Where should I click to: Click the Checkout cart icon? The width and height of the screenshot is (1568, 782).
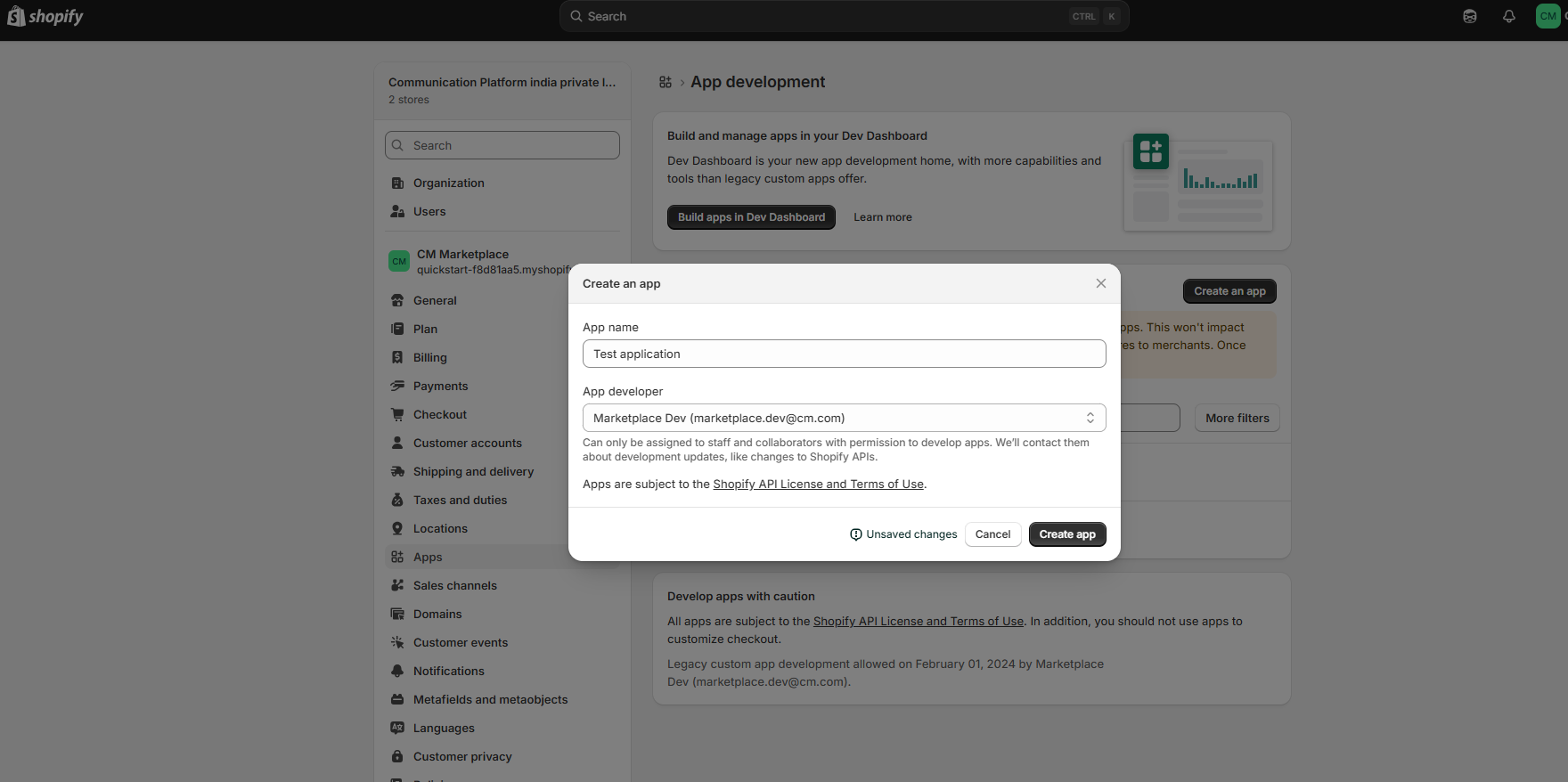pos(397,414)
